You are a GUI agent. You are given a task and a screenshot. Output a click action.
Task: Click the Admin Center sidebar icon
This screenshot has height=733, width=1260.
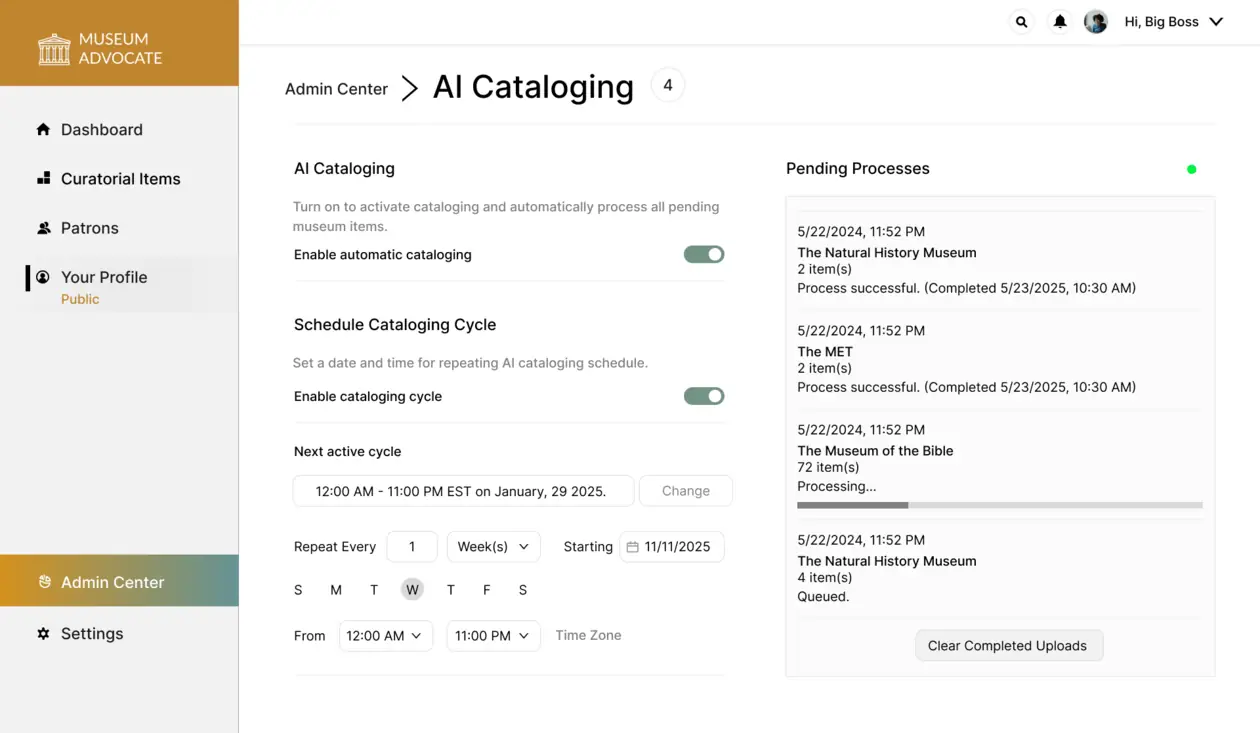pyautogui.click(x=44, y=581)
